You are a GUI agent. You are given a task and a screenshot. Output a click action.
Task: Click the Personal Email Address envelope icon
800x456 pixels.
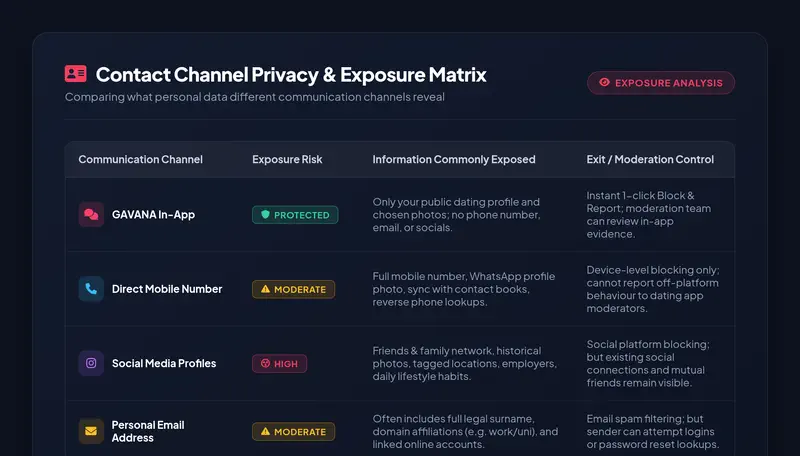tap(91, 431)
